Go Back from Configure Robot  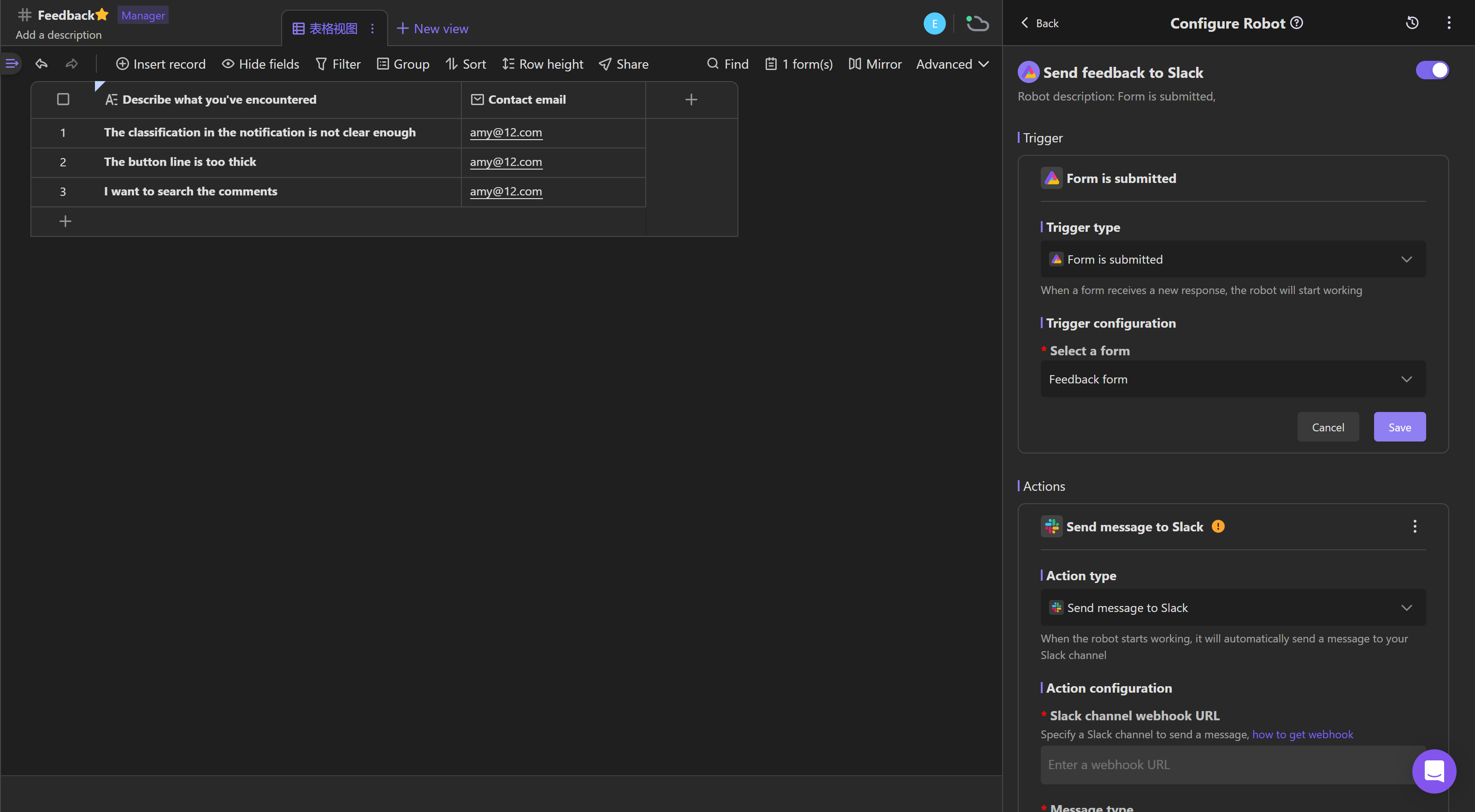[x=1040, y=24]
